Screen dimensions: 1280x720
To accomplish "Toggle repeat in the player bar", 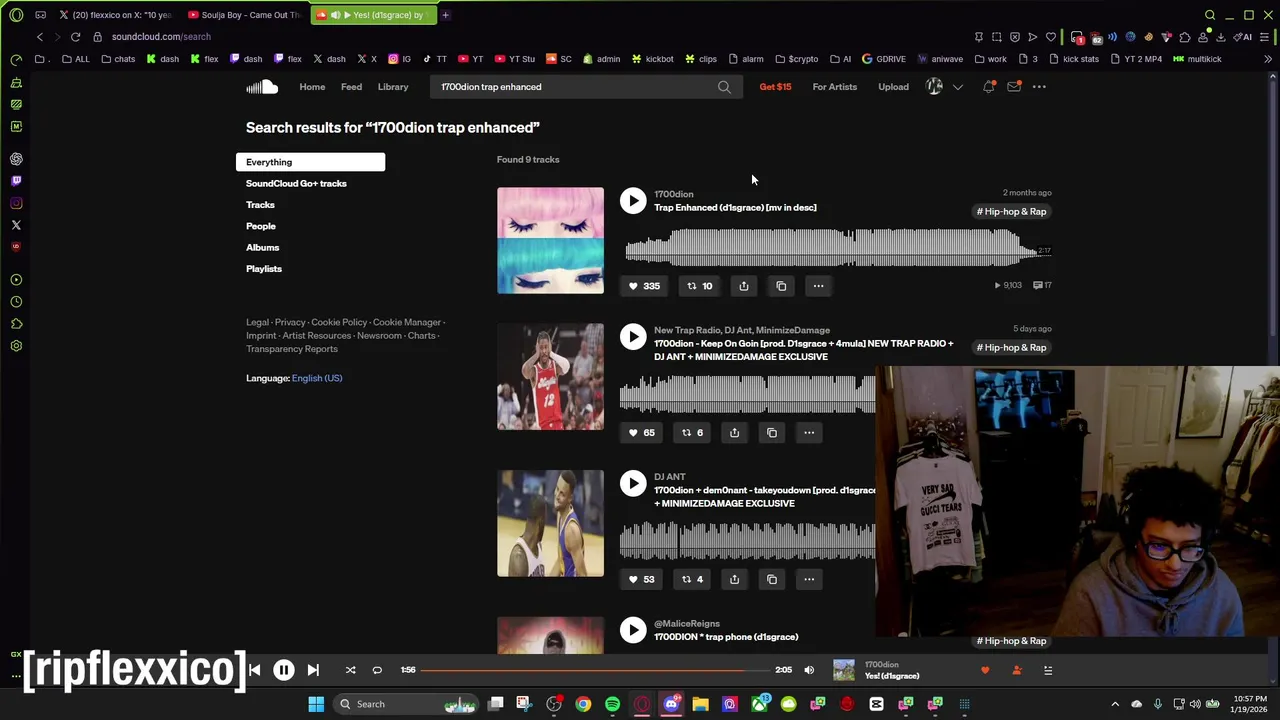I will (x=377, y=670).
